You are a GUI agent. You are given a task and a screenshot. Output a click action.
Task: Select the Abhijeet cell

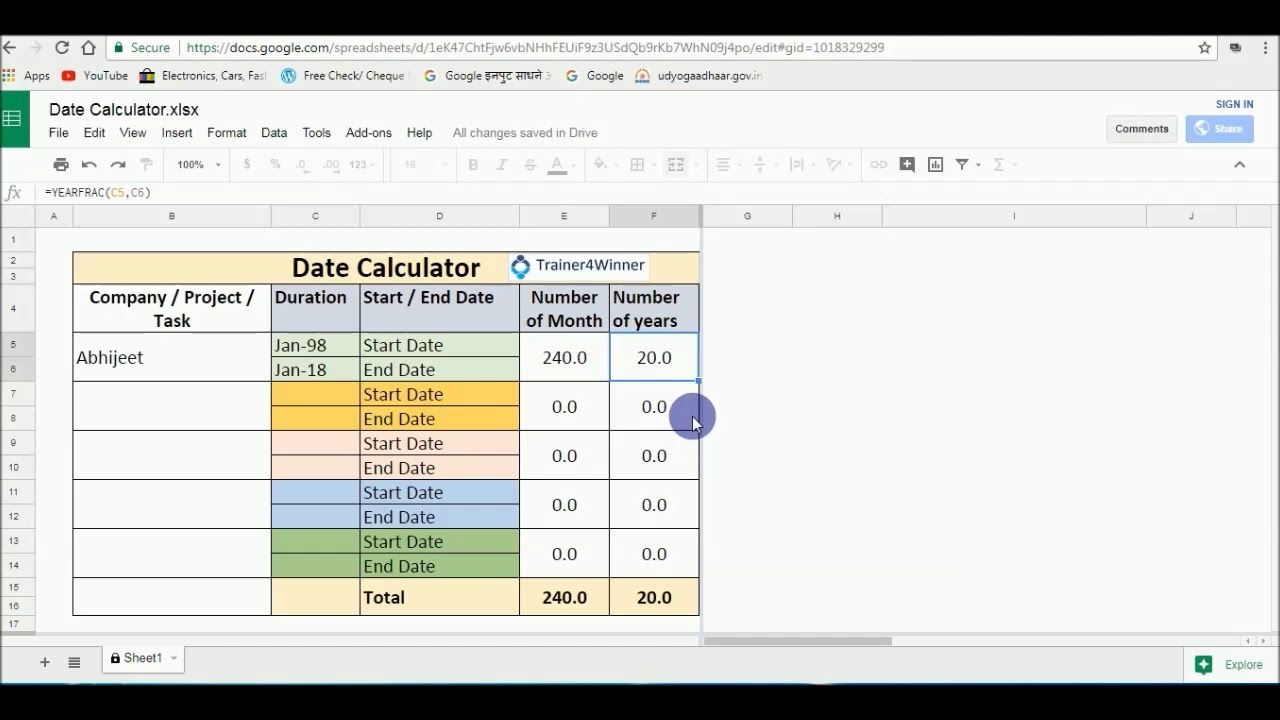pyautogui.click(x=172, y=357)
